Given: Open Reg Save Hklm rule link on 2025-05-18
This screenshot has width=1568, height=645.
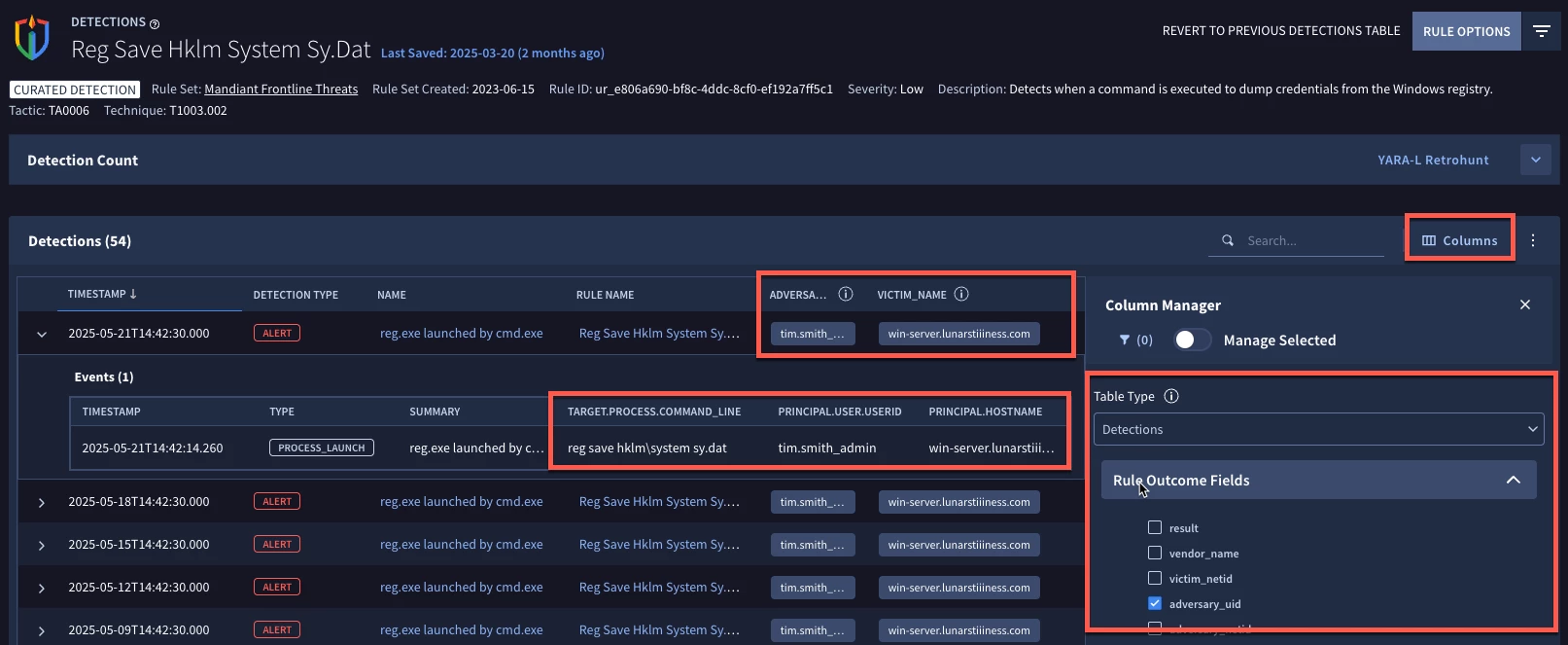Looking at the screenshot, I should pyautogui.click(x=659, y=501).
